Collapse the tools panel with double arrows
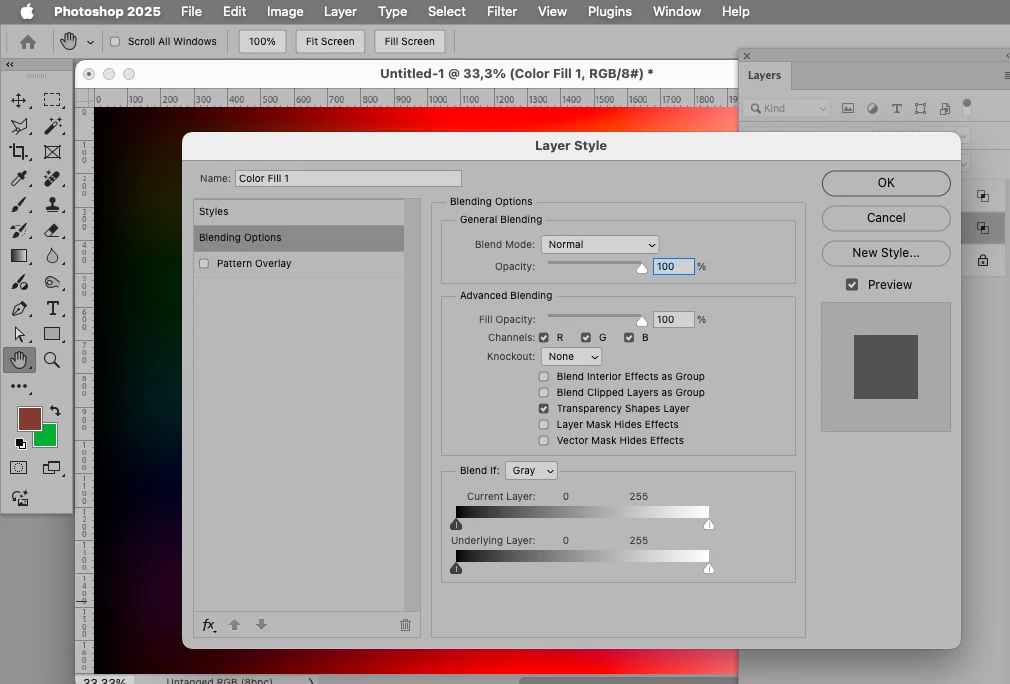 10,64
